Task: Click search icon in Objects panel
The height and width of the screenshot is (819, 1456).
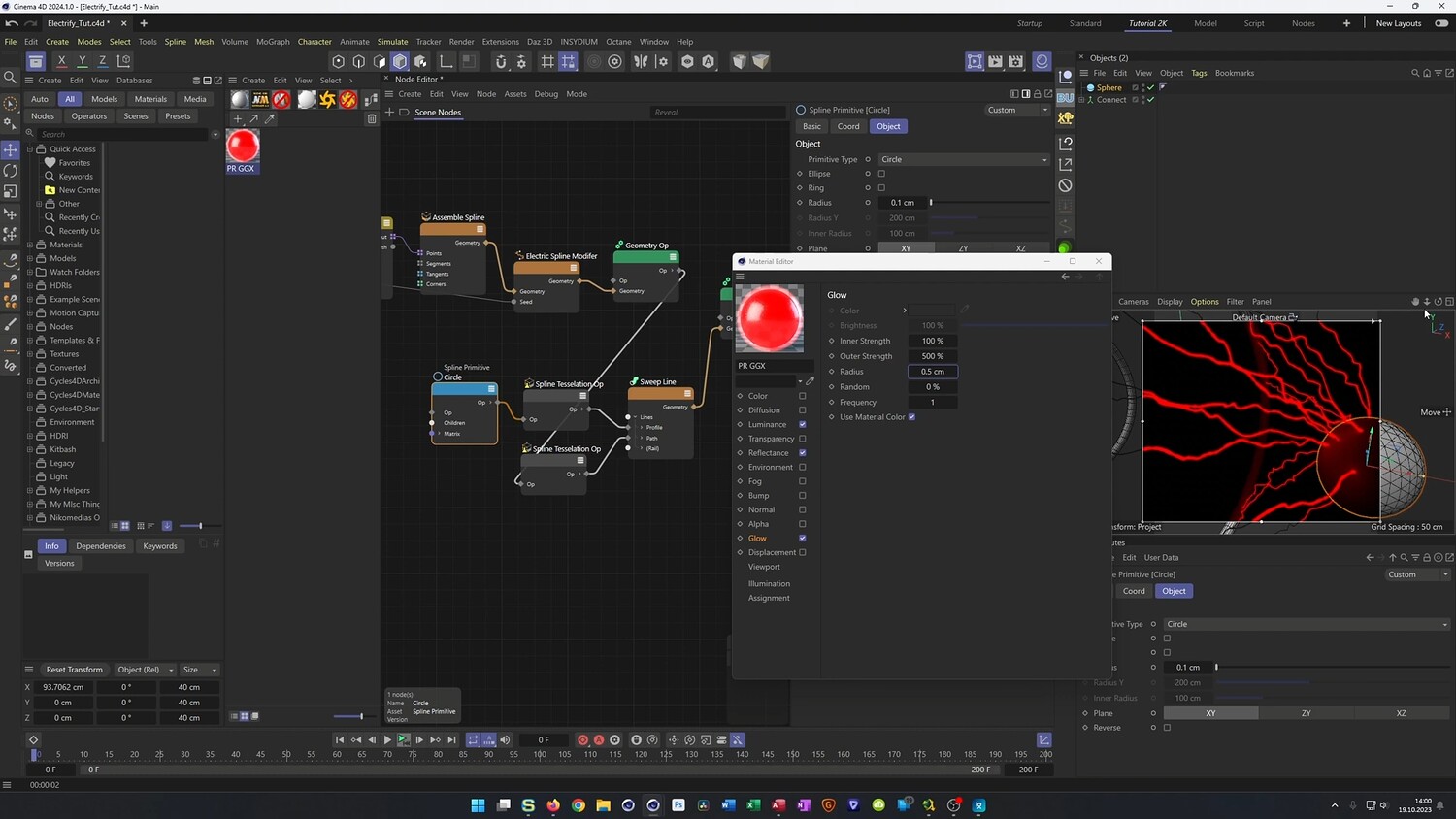Action: pyautogui.click(x=1415, y=73)
